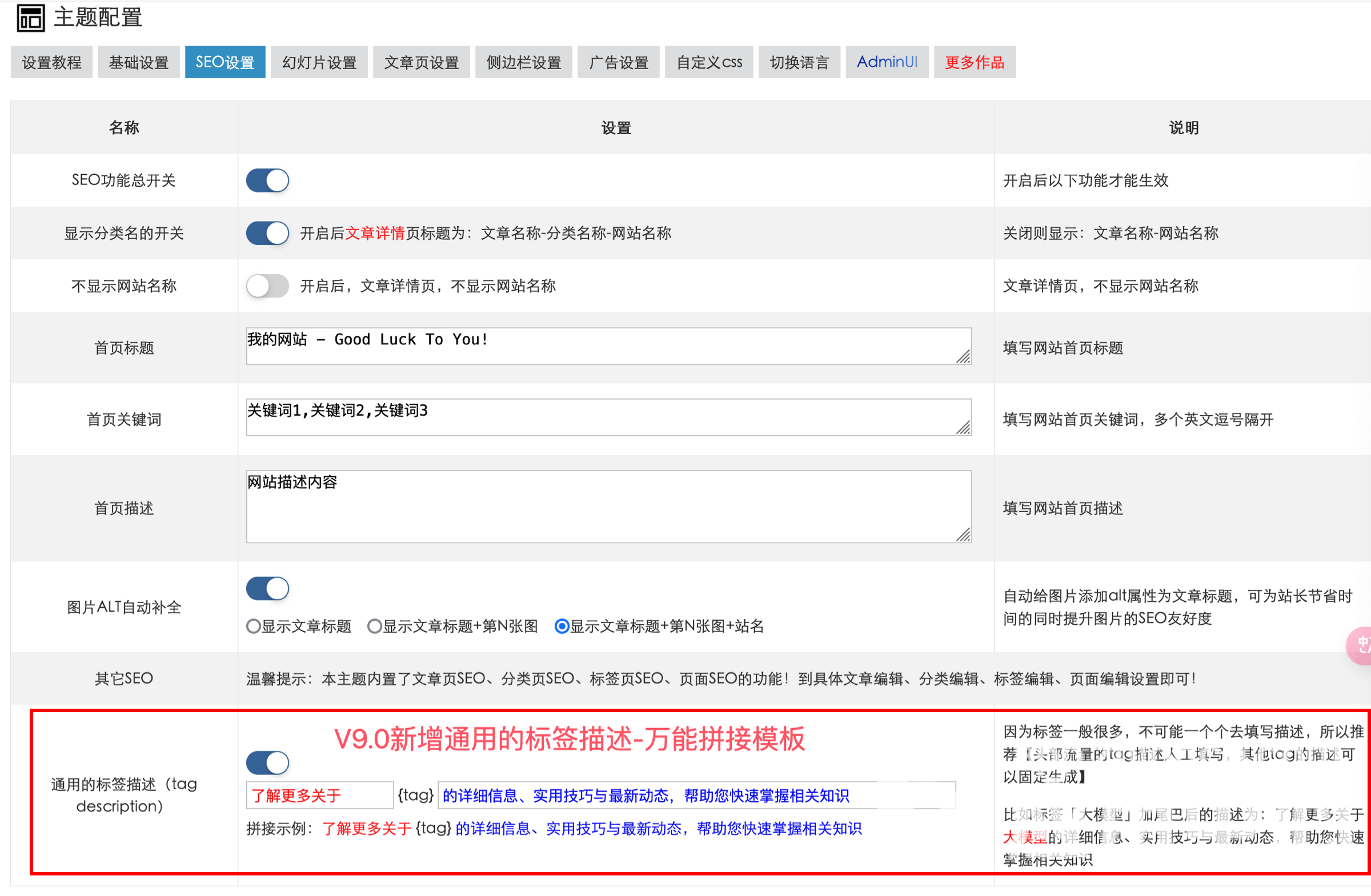Screen dimensions: 1371x896
Task: Click the pink floating badge at right edge
Action: [1361, 645]
